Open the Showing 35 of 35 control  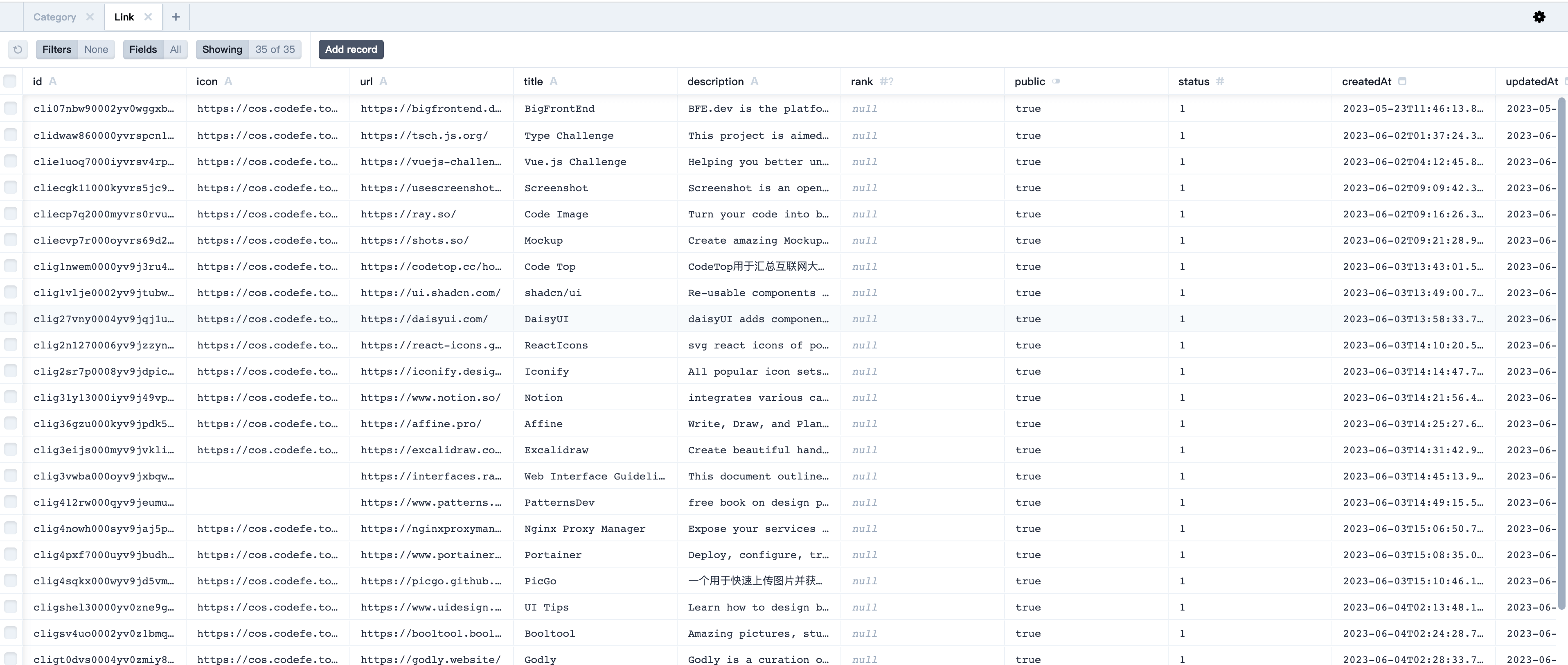click(x=248, y=49)
